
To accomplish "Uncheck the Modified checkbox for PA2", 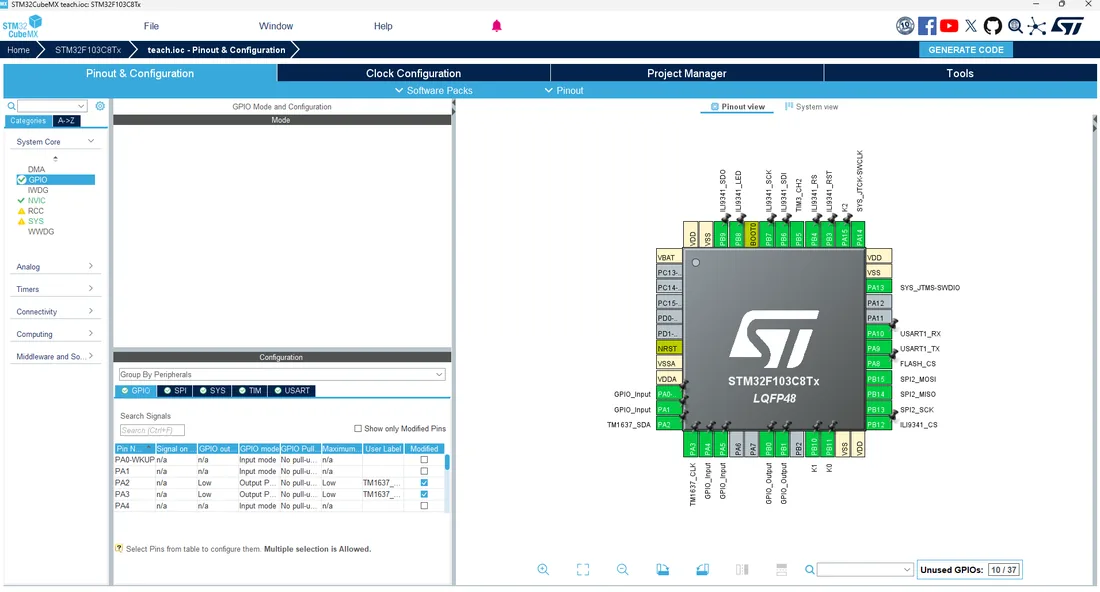I will tap(424, 483).
